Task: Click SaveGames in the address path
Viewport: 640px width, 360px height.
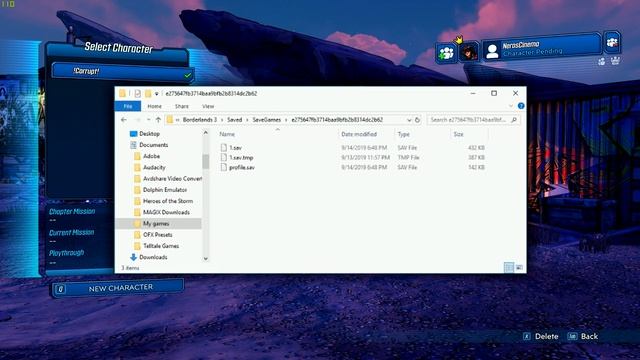Action: 267,120
